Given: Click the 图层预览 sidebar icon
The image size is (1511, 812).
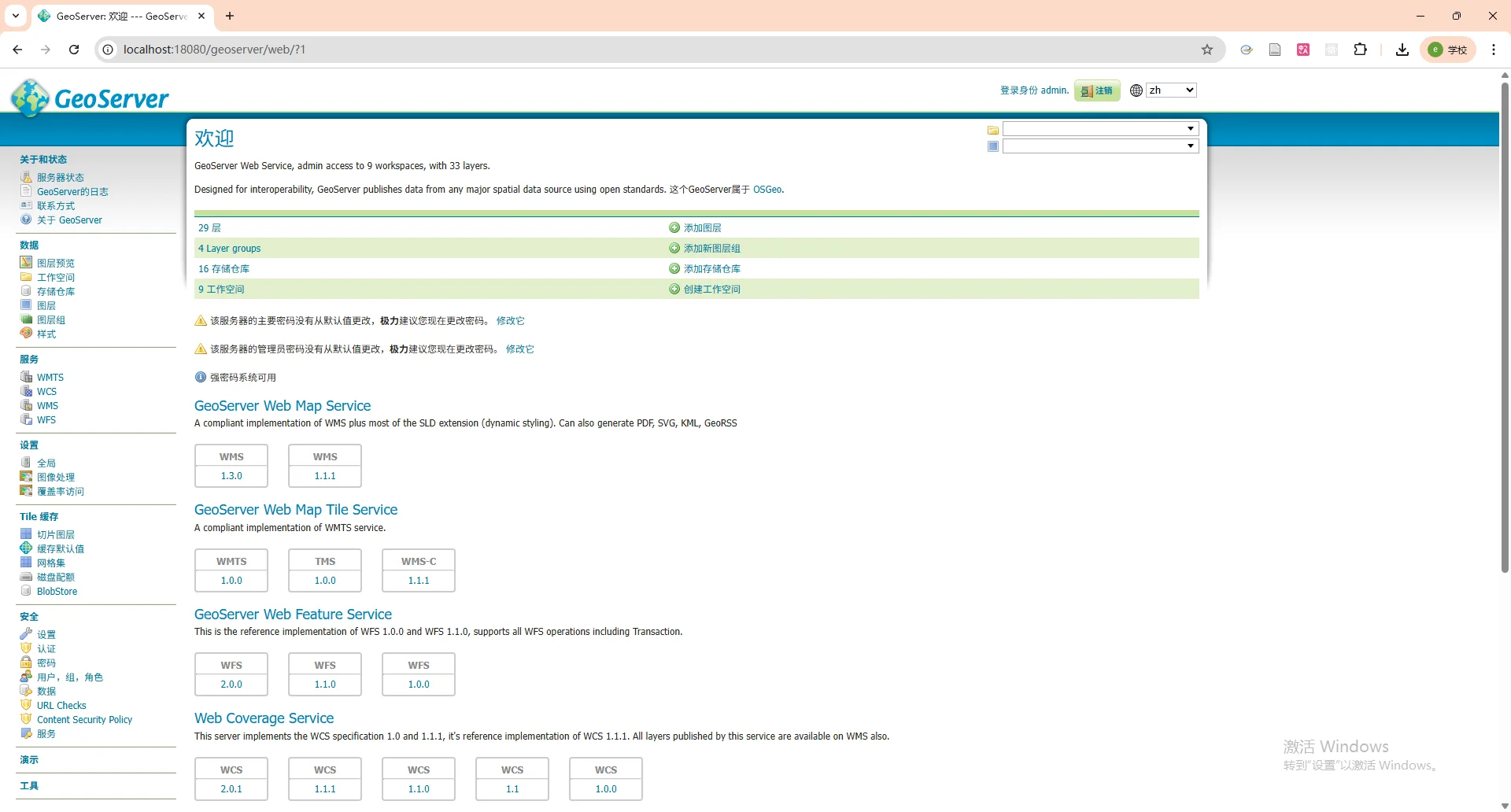Looking at the screenshot, I should [x=26, y=263].
